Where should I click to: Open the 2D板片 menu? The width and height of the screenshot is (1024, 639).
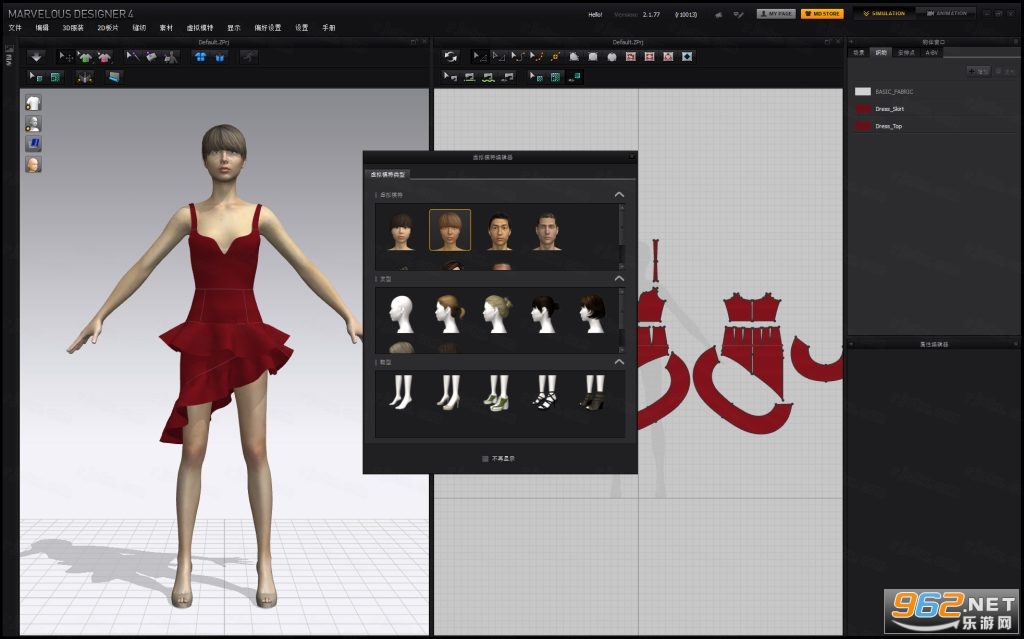click(108, 28)
